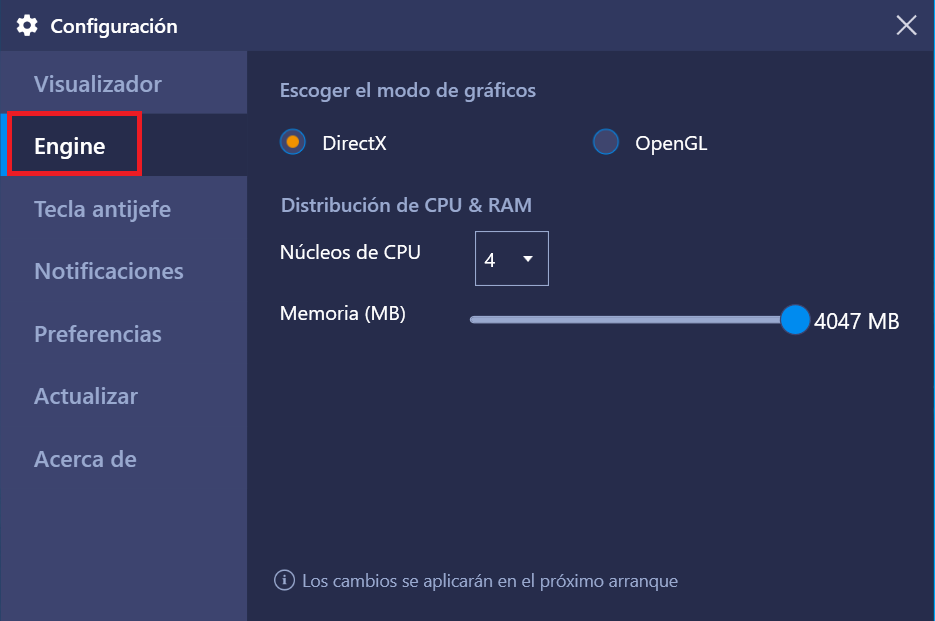View the Acerca de section
935x621 pixels.
coord(85,458)
